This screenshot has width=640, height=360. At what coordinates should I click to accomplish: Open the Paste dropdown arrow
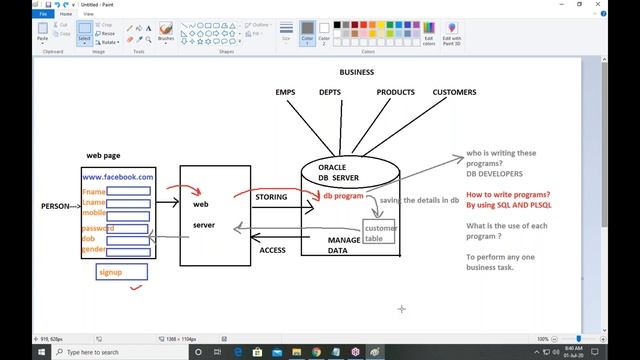click(42, 43)
